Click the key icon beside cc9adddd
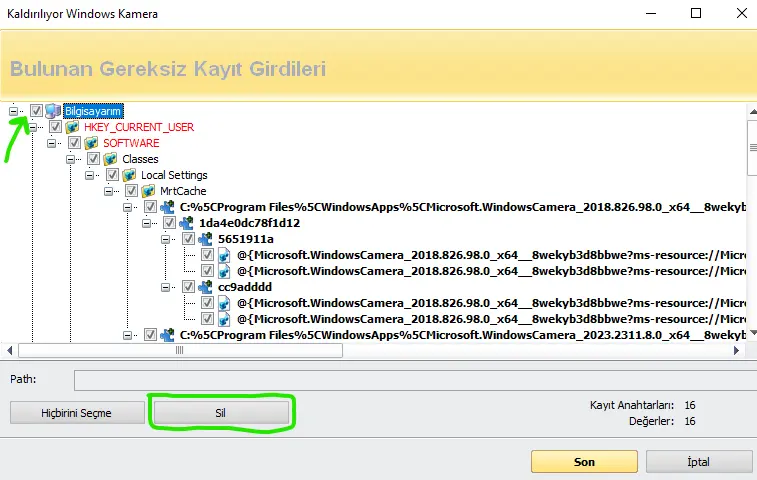757x480 pixels. tap(205, 287)
